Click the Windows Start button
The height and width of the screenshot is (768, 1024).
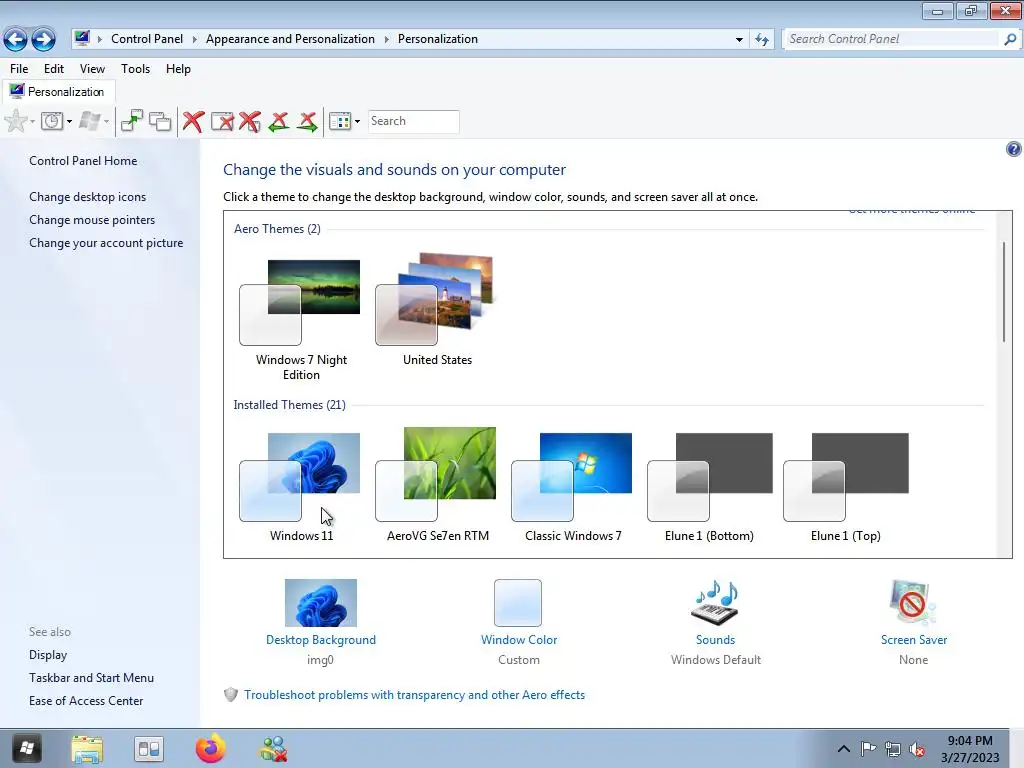(x=26, y=748)
